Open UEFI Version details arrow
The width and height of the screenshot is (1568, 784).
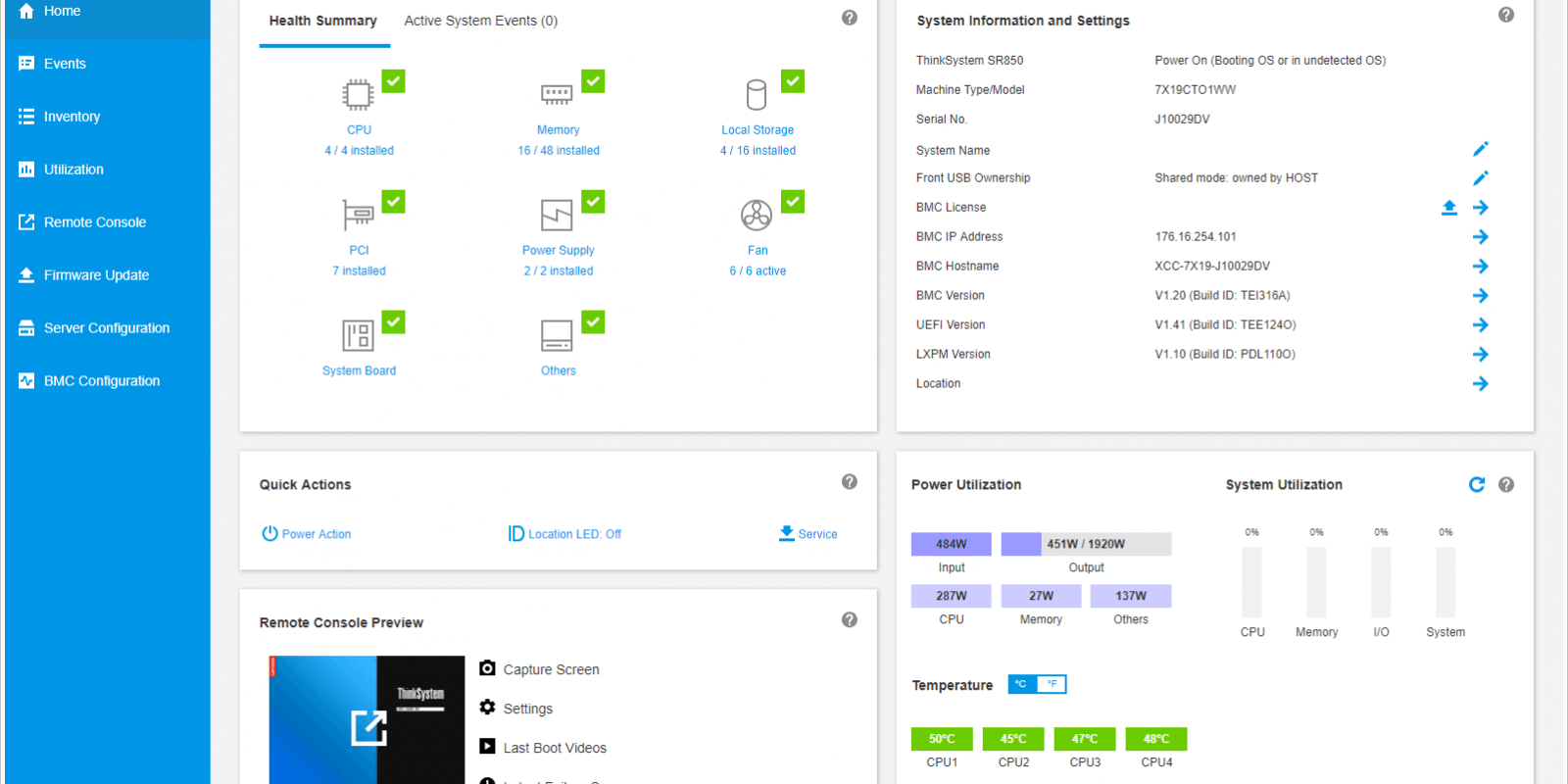pos(1481,325)
